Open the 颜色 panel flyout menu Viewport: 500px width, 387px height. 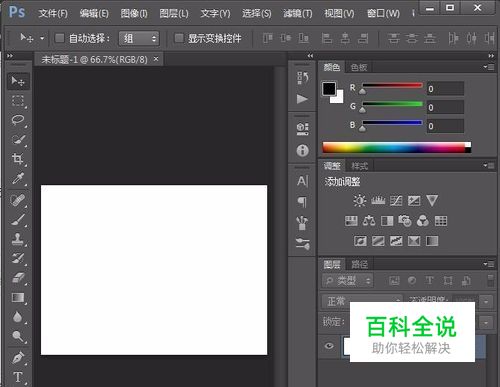(x=489, y=67)
